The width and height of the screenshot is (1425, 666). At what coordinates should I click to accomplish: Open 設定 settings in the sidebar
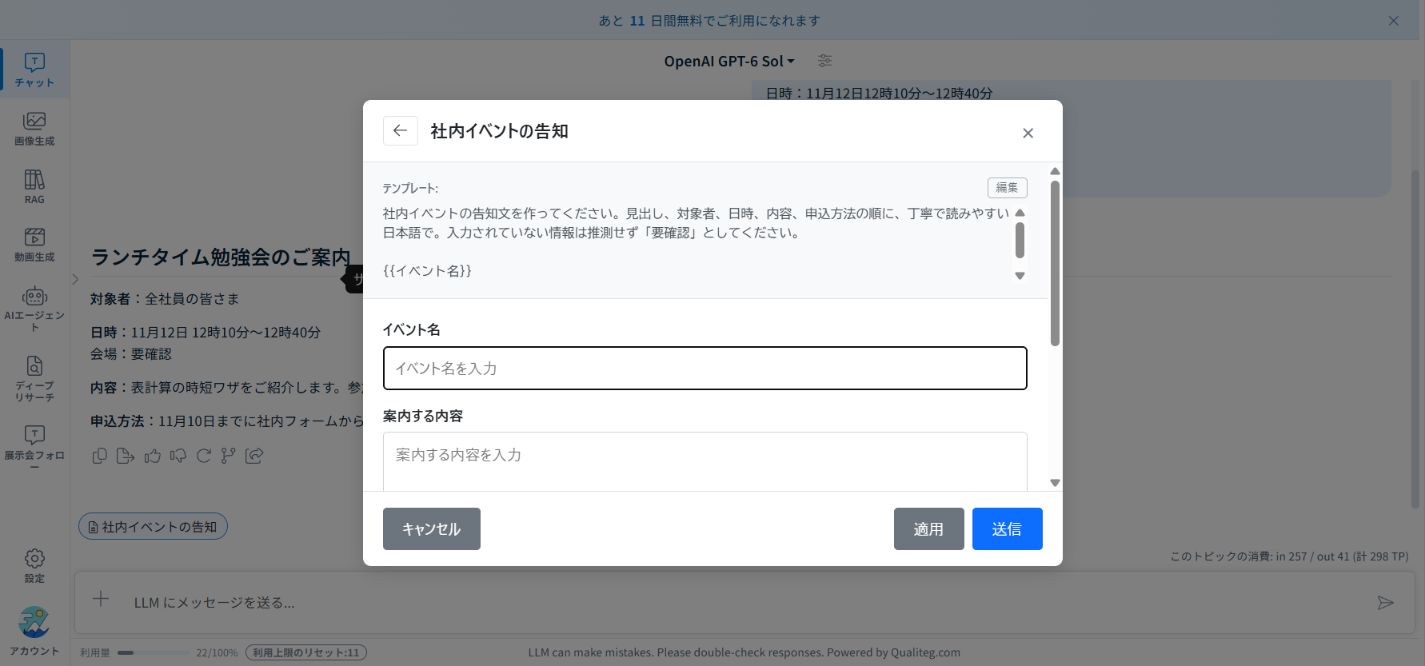click(35, 566)
